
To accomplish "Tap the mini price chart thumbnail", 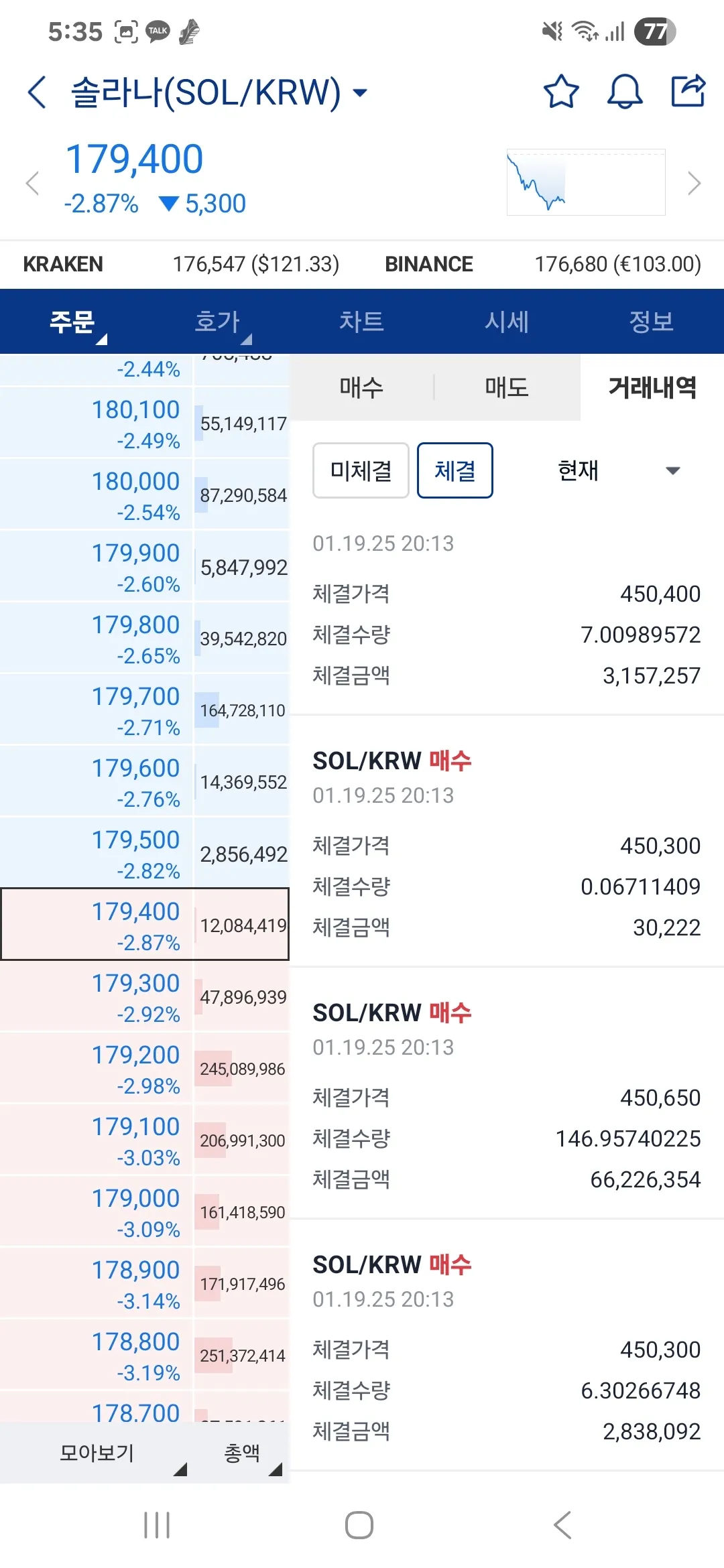I will coord(586,182).
